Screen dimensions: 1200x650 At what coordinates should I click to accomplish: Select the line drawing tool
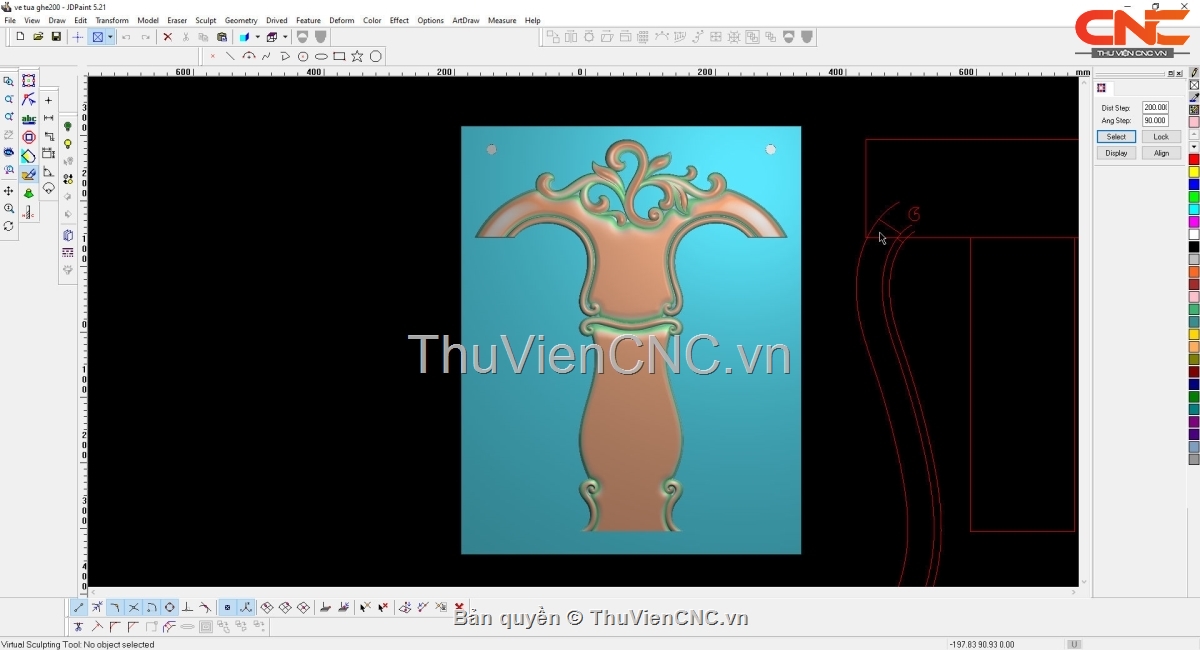(x=230, y=56)
